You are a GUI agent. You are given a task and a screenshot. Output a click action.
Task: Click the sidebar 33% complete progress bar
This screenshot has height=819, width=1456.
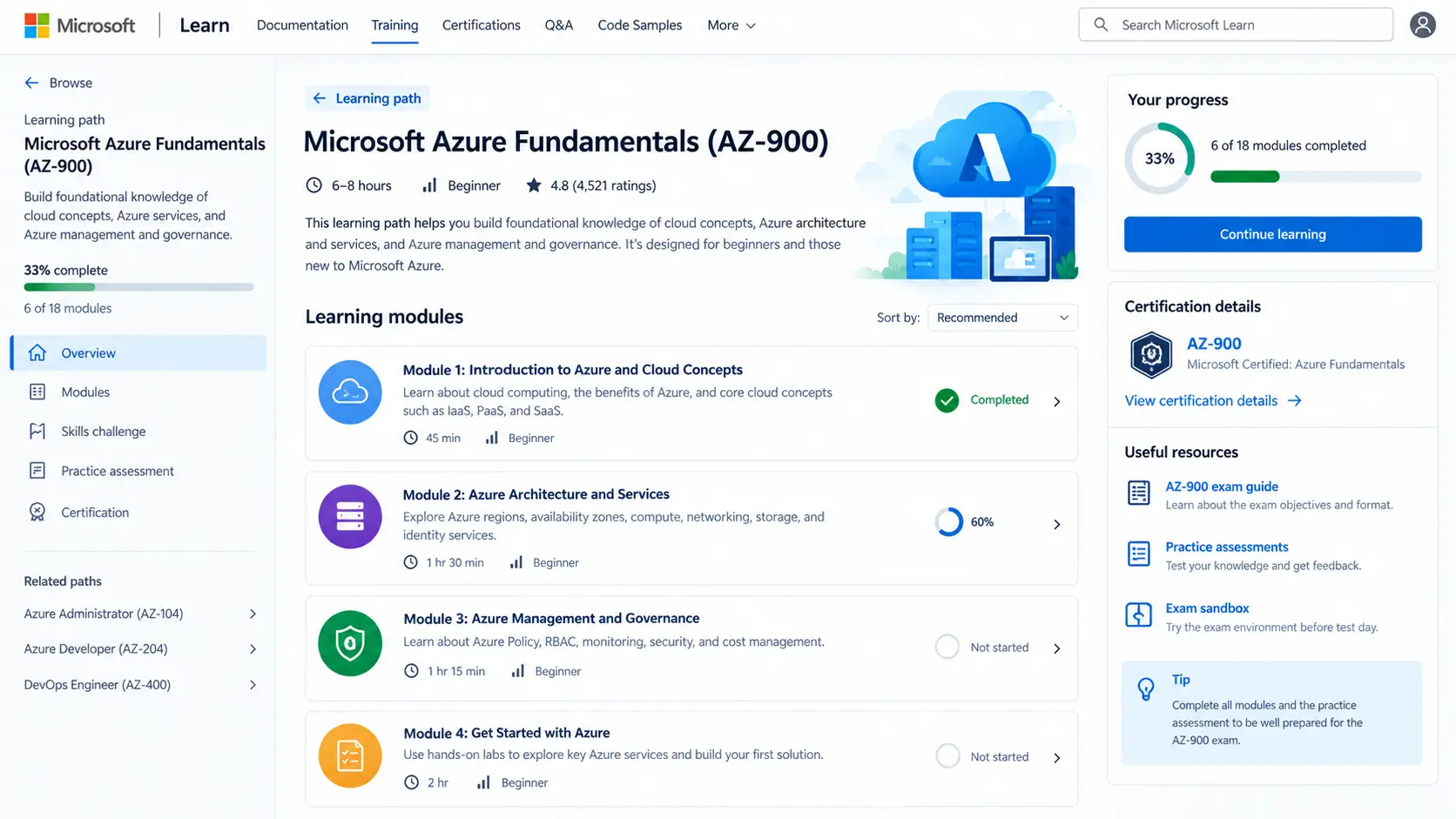pyautogui.click(x=139, y=287)
